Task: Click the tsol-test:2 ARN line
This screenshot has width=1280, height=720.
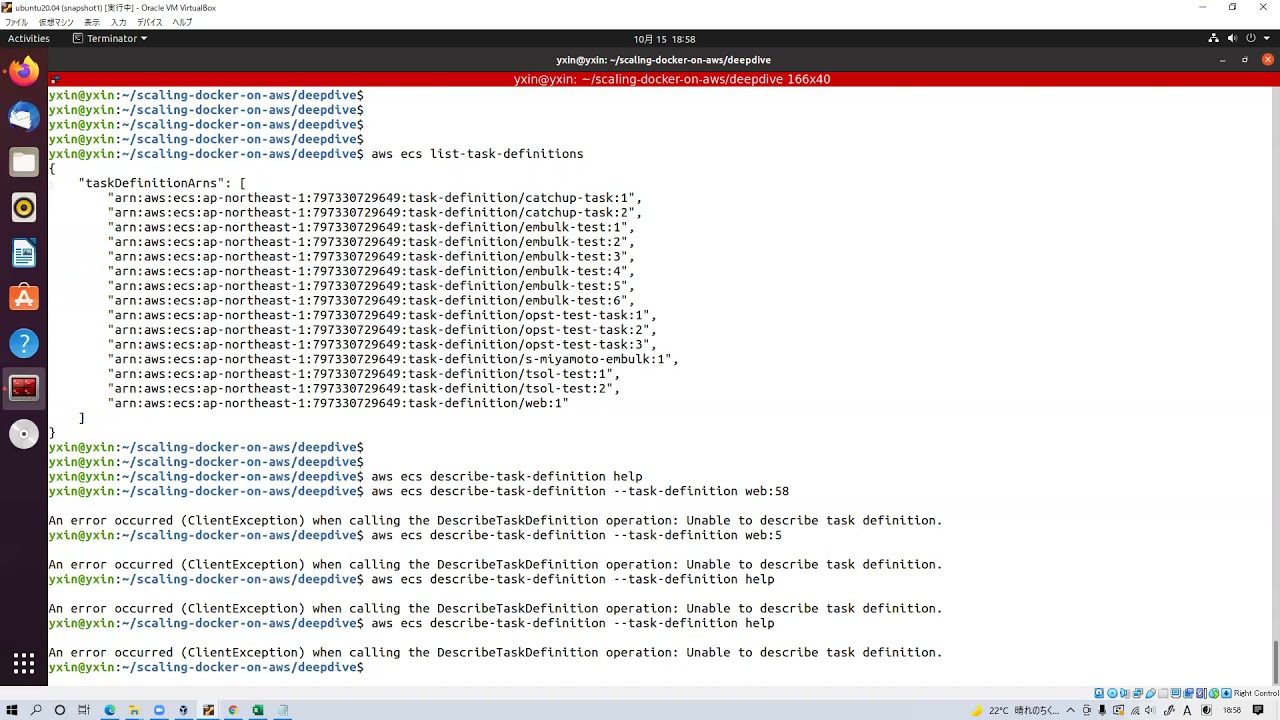Action: 364,389
